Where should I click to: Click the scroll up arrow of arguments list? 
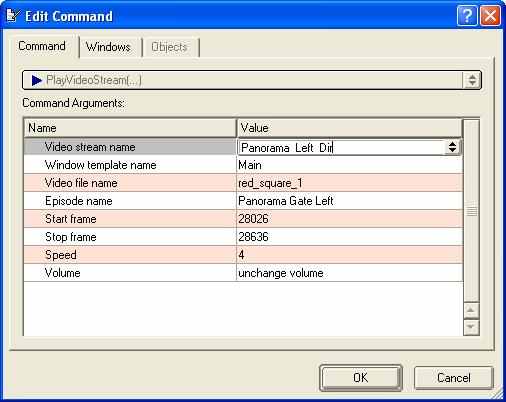(x=471, y=310)
